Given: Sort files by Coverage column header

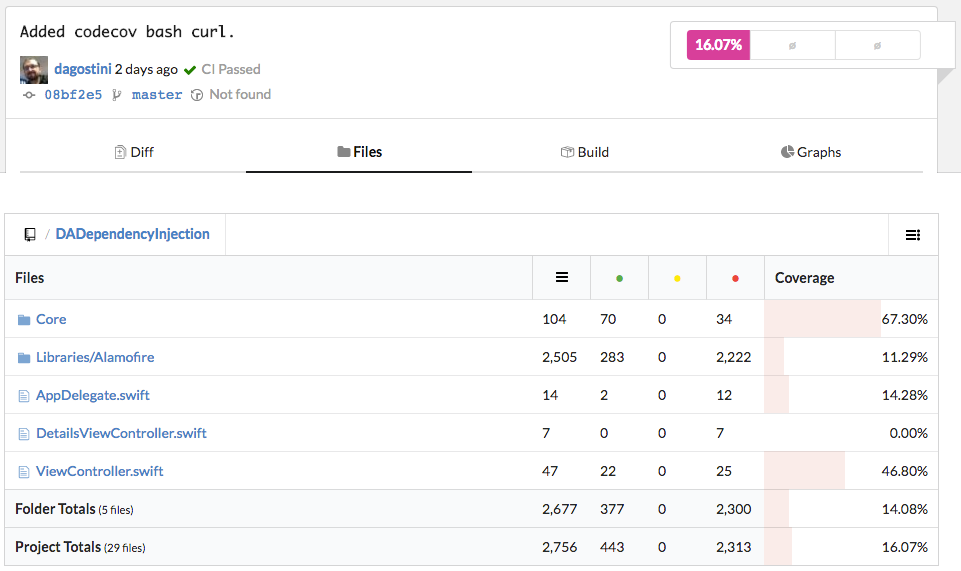Looking at the screenshot, I should [x=804, y=278].
